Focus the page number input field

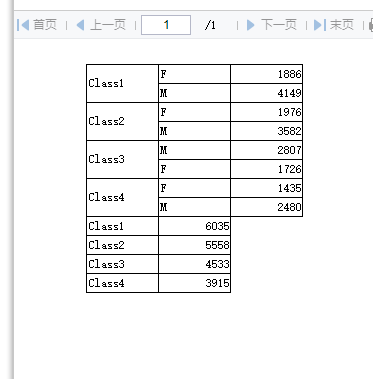[x=166, y=25]
